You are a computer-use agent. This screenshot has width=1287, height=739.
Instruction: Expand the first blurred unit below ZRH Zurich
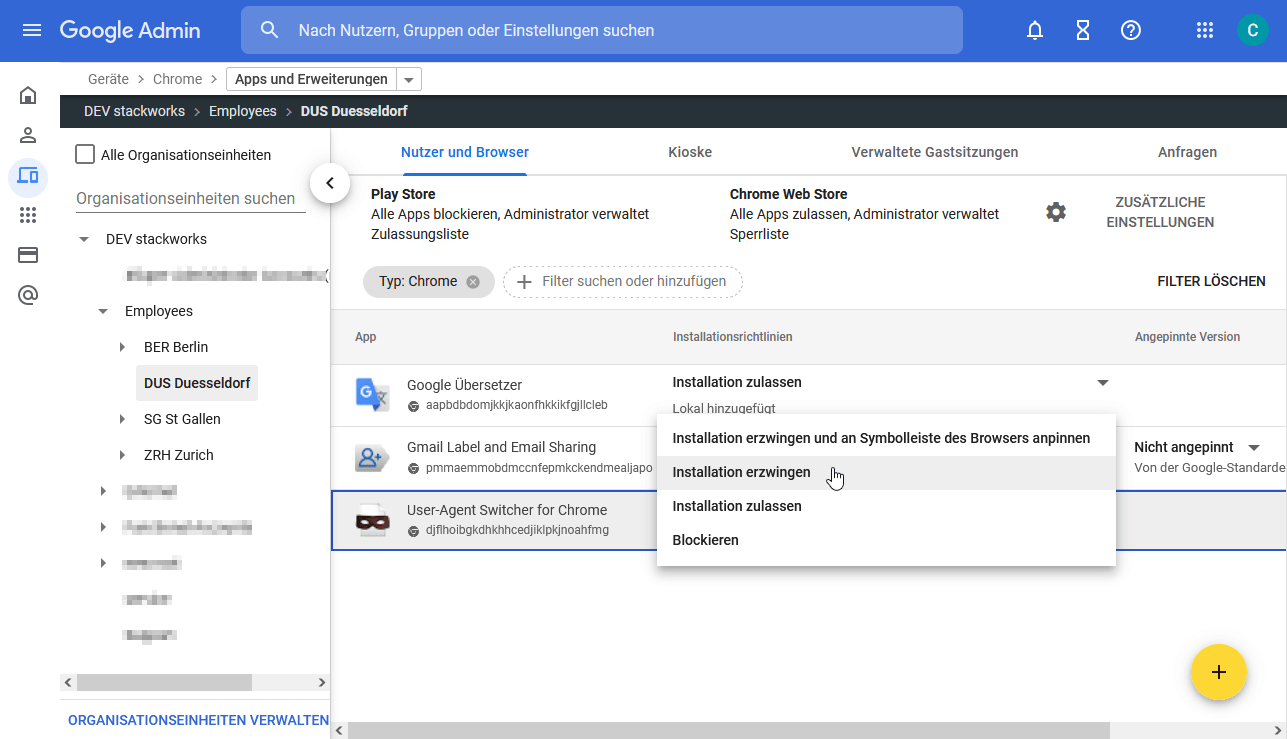point(103,491)
